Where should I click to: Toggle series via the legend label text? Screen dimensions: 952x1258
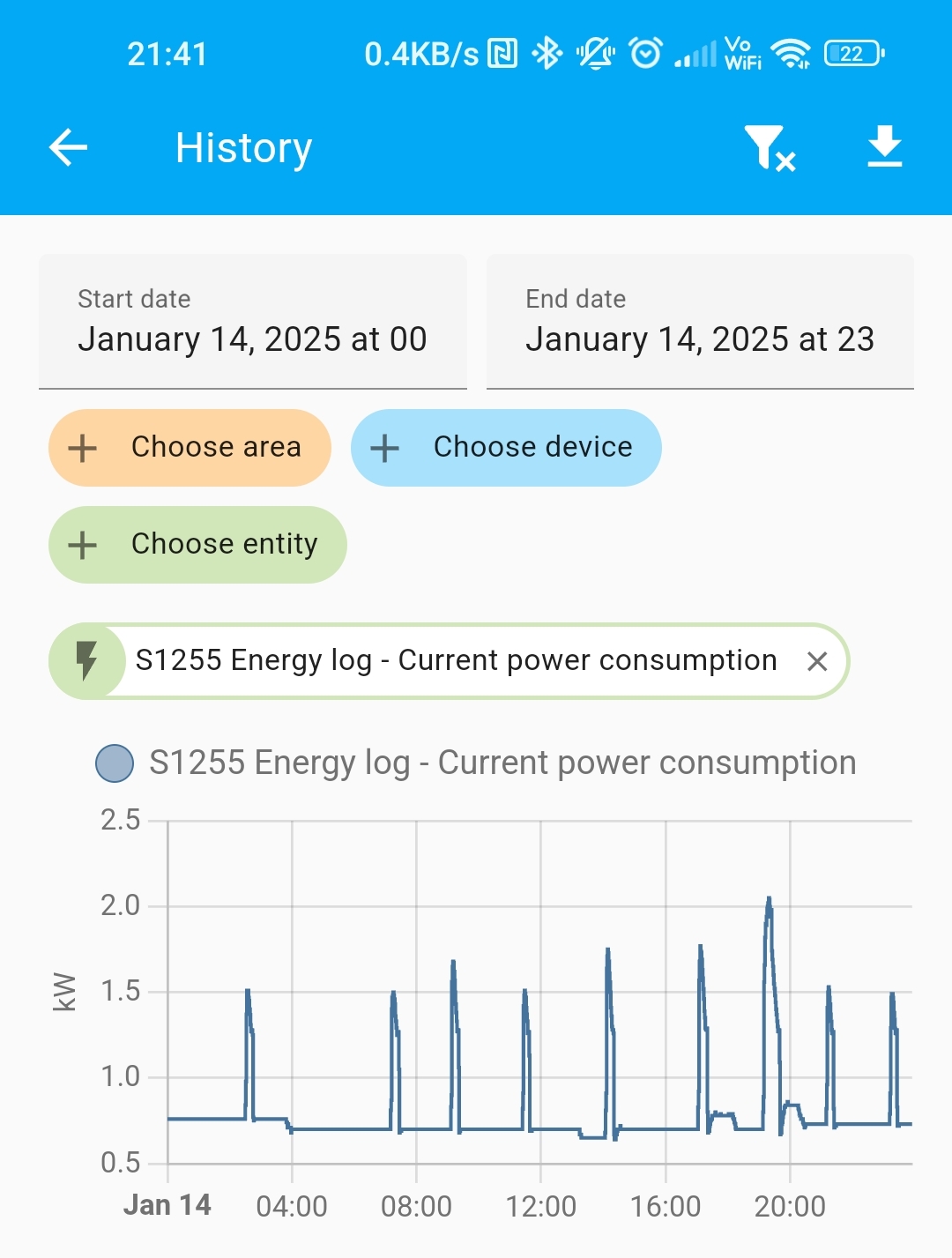pos(502,763)
